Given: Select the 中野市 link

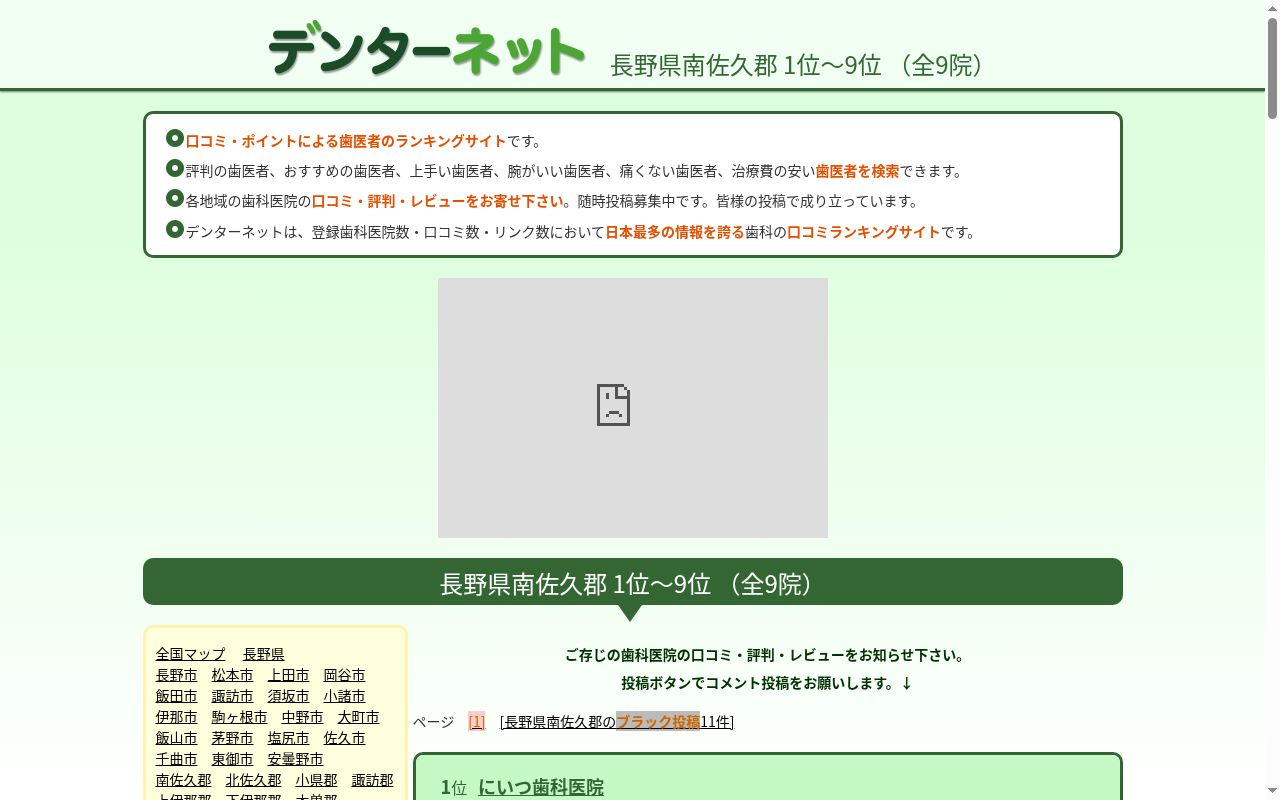Looking at the screenshot, I should [x=303, y=717].
